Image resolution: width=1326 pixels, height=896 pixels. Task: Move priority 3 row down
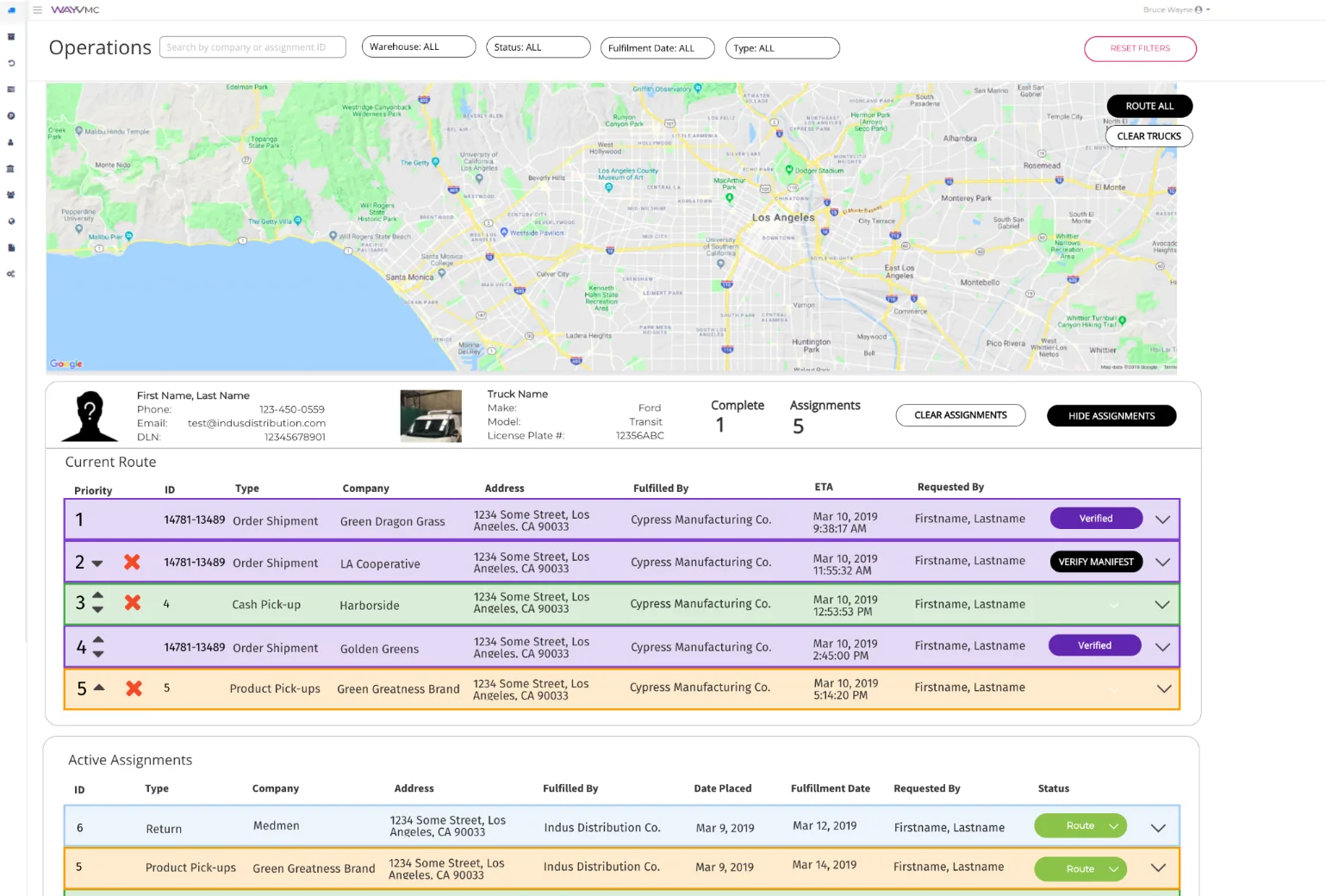(x=97, y=609)
